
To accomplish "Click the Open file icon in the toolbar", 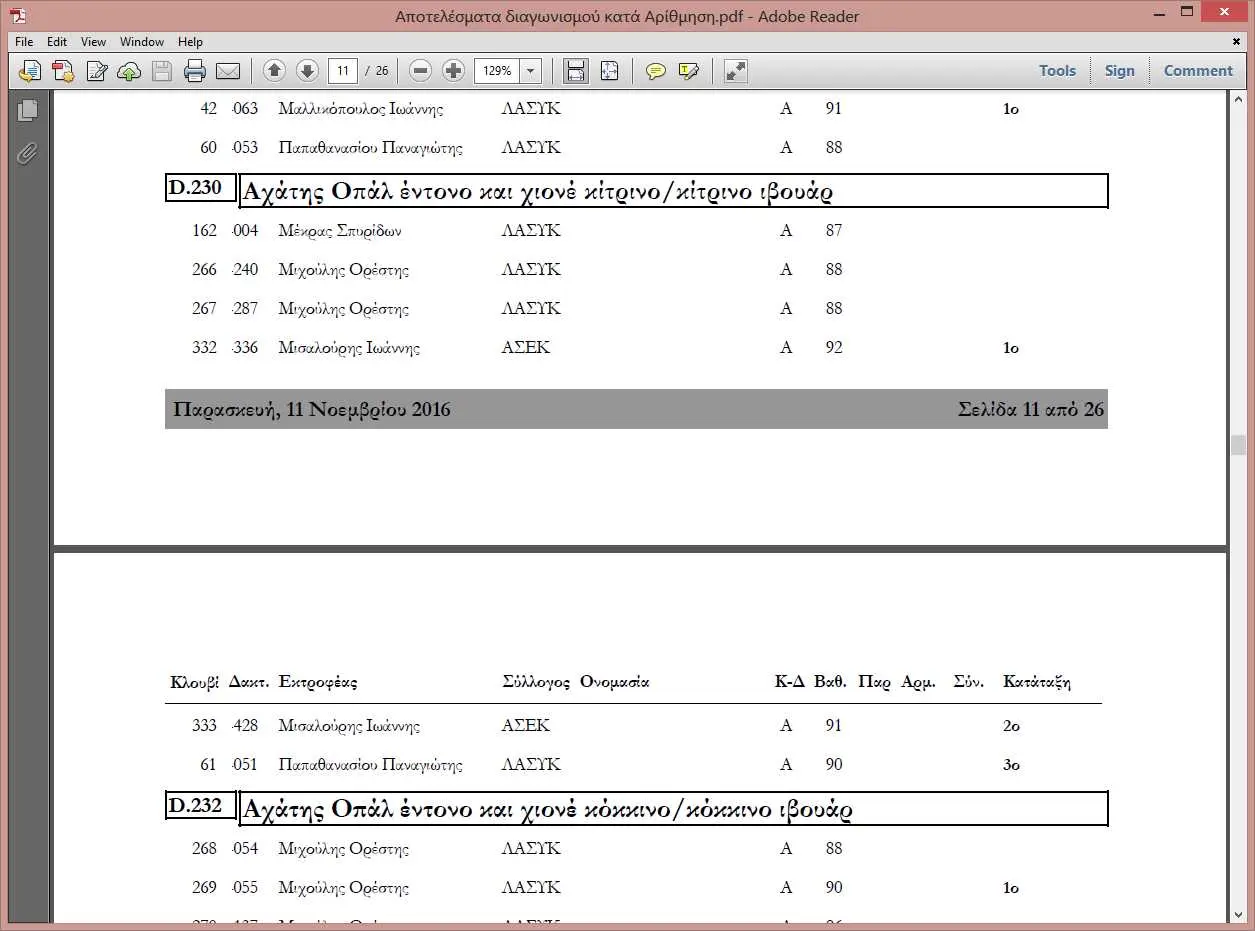I will click(x=30, y=71).
